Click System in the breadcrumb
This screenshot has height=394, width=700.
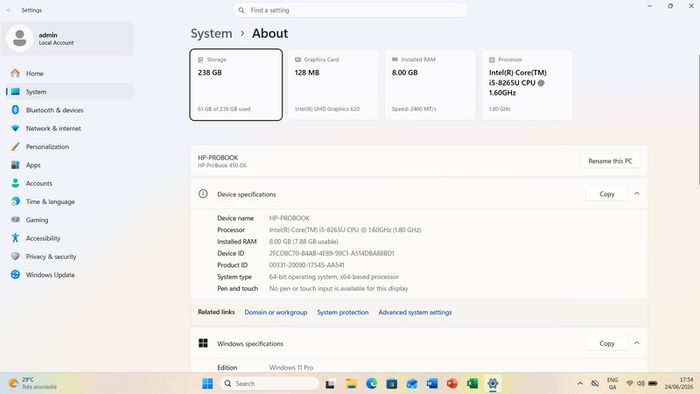211,33
